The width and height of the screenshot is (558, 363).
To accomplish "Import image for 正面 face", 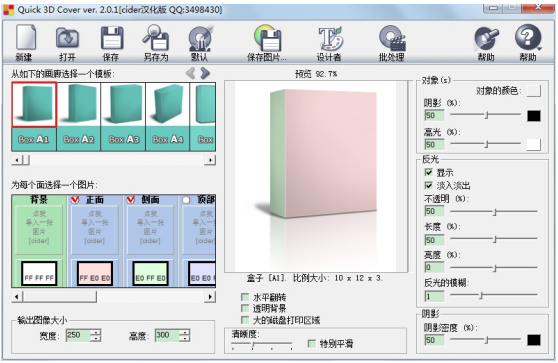I will (x=95, y=230).
